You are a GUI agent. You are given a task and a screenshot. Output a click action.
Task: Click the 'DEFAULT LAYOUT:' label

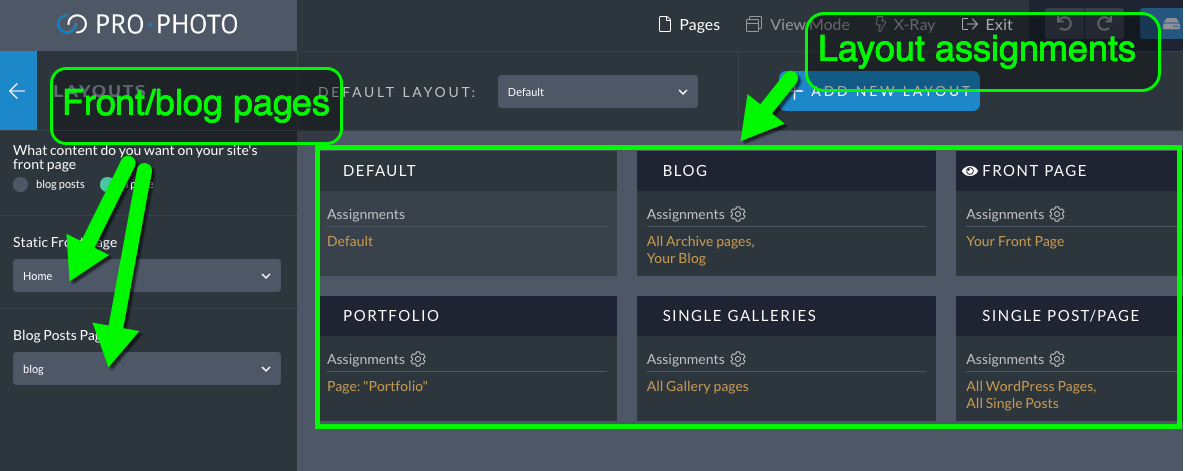pyautogui.click(x=398, y=92)
